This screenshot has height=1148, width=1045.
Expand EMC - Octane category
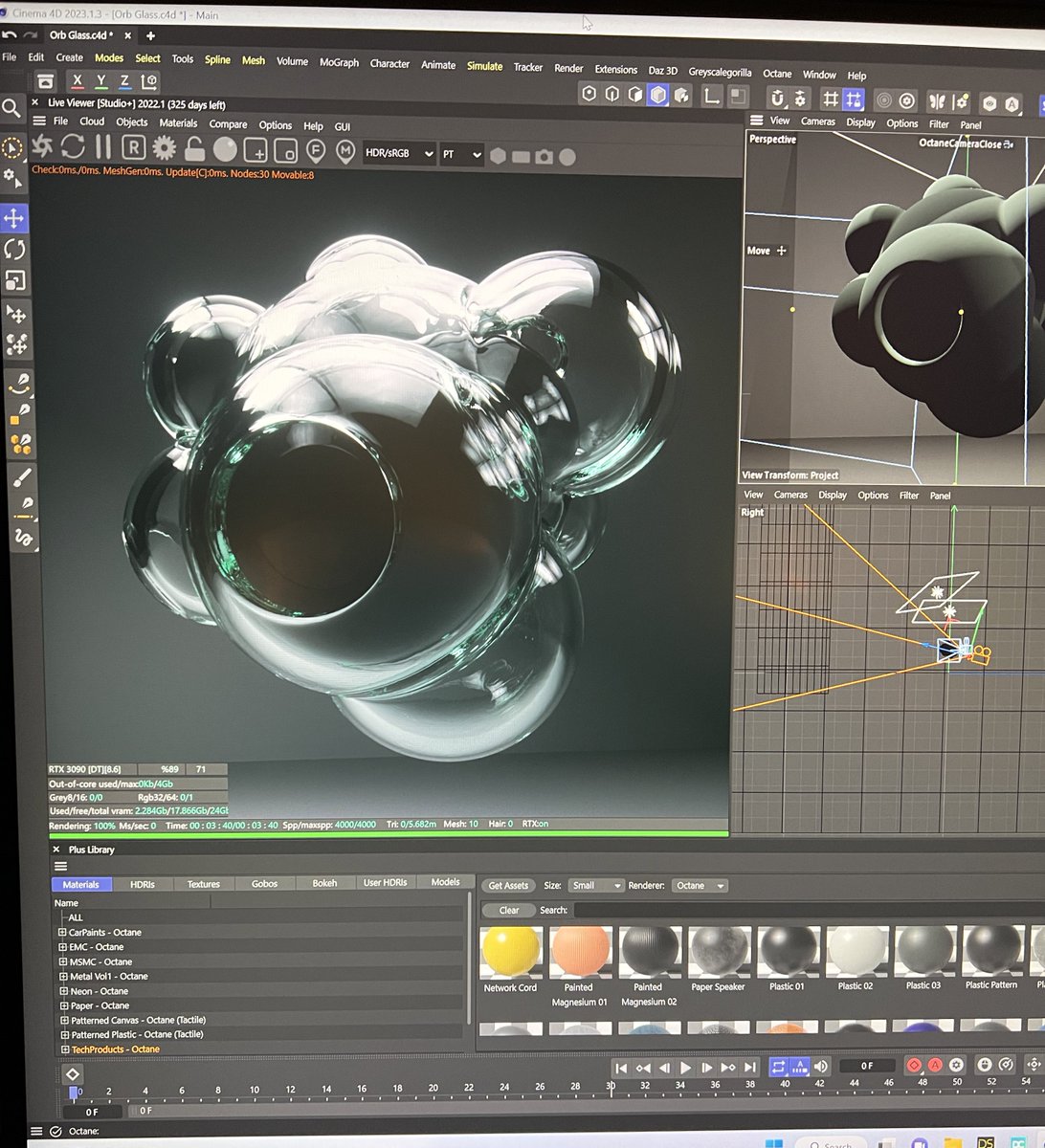pos(62,947)
